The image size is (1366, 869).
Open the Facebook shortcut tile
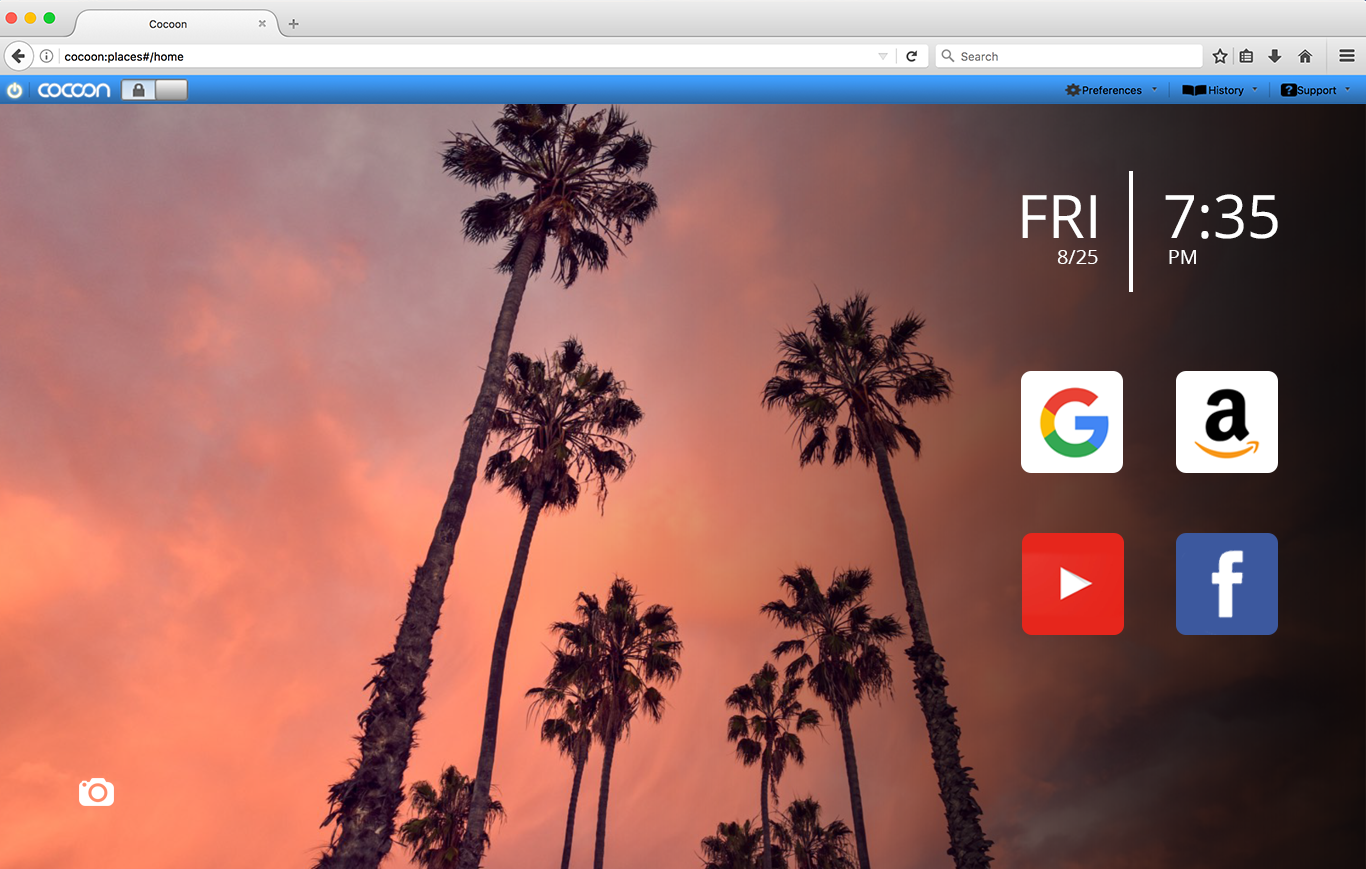1226,584
